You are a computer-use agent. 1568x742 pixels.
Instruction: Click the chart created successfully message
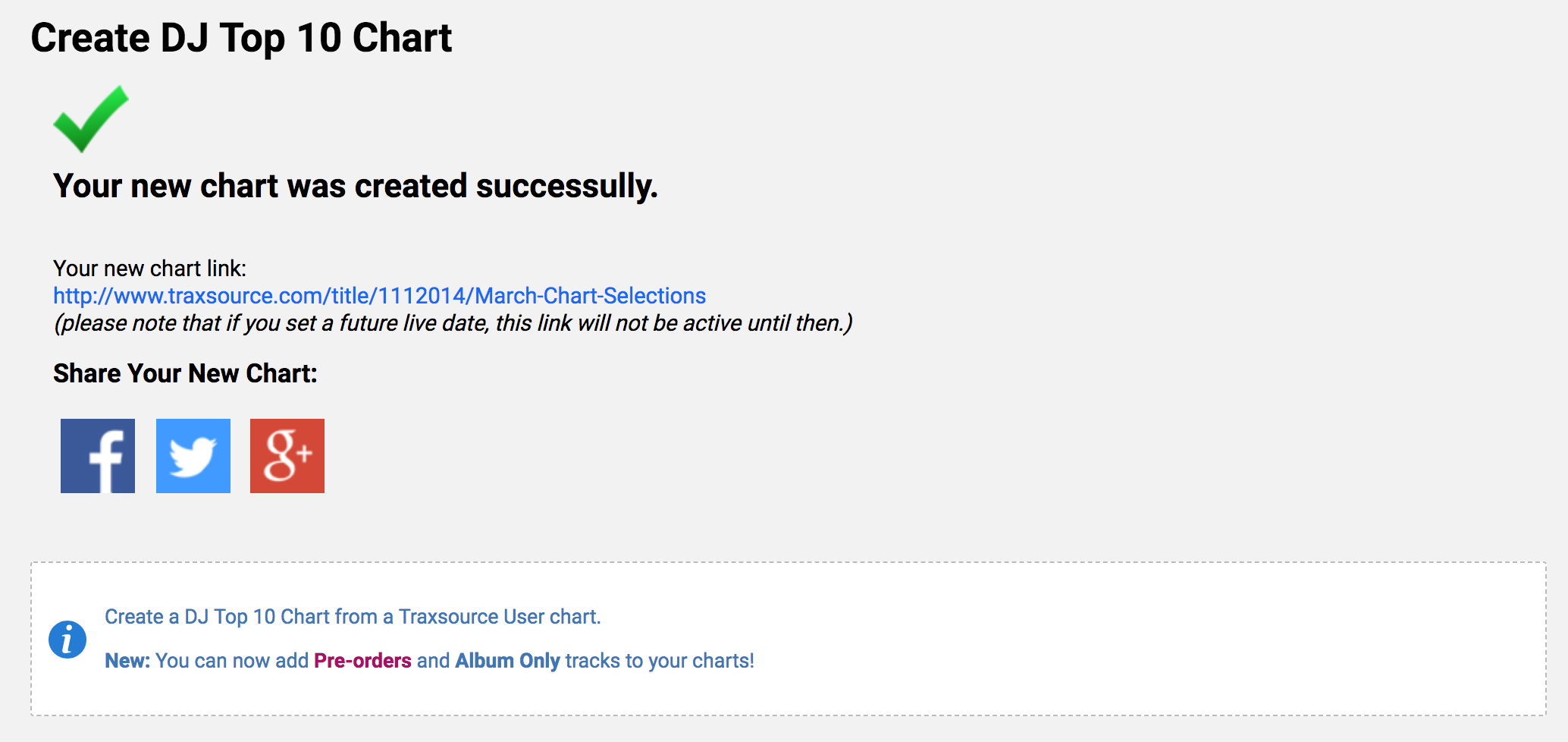pos(355,186)
